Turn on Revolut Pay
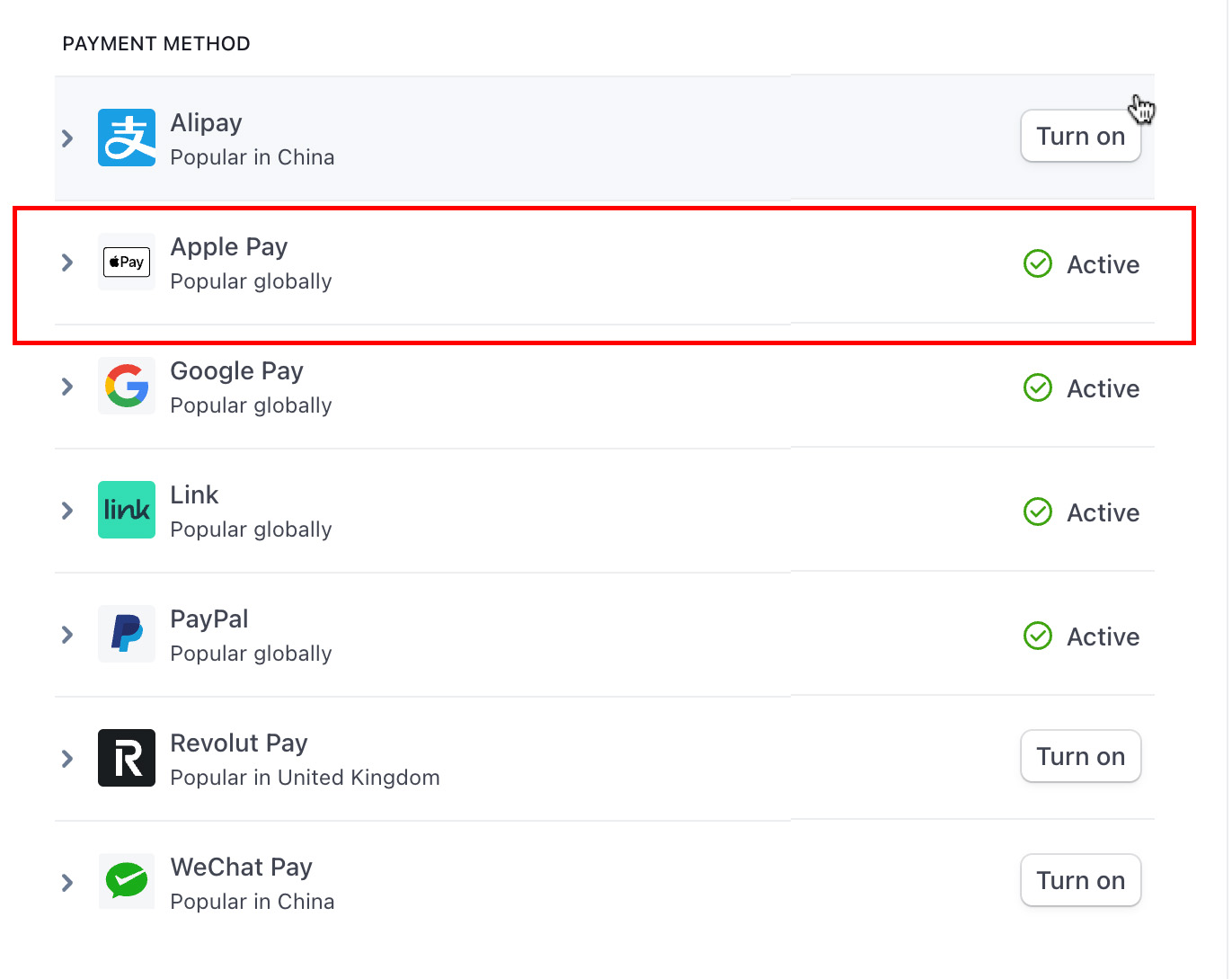Screen dimensions: 1232x979 pyautogui.click(x=1080, y=757)
